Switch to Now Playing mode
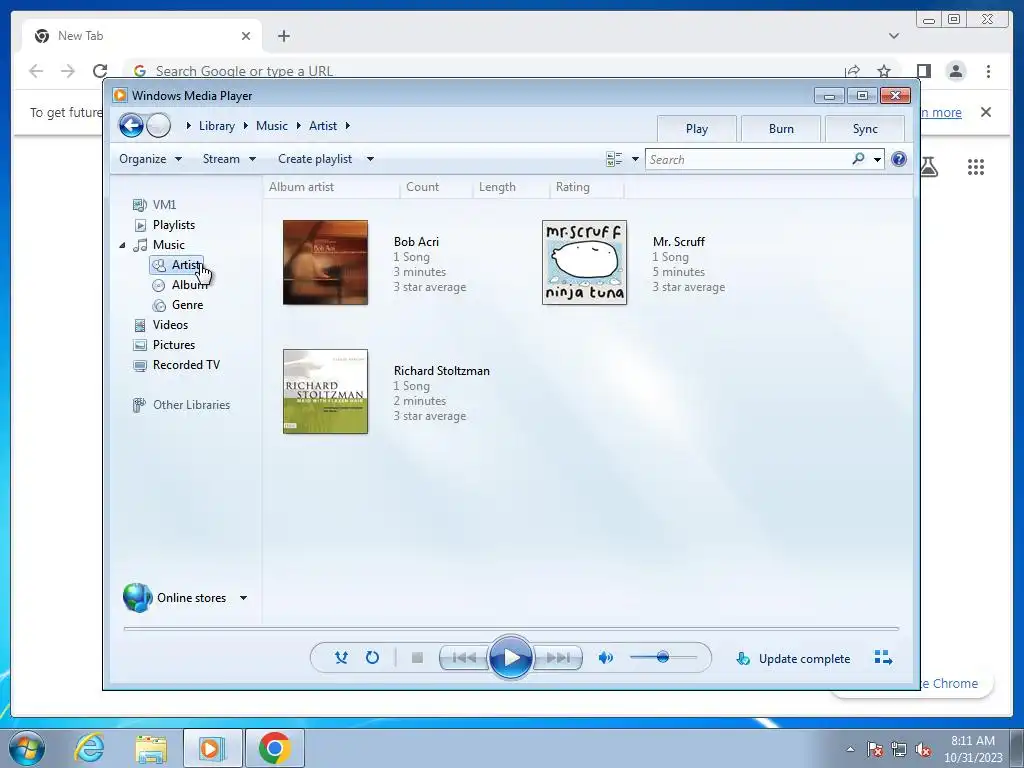 883,658
